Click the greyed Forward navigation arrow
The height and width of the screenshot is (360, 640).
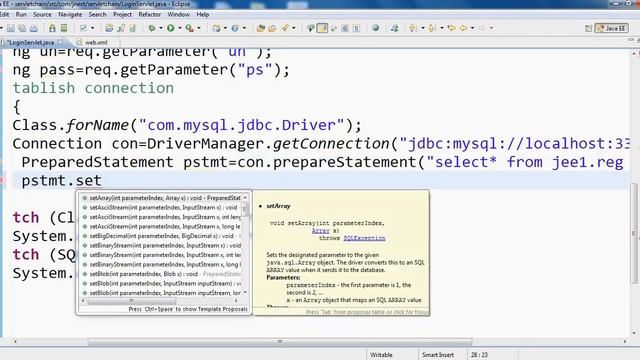(482, 28)
